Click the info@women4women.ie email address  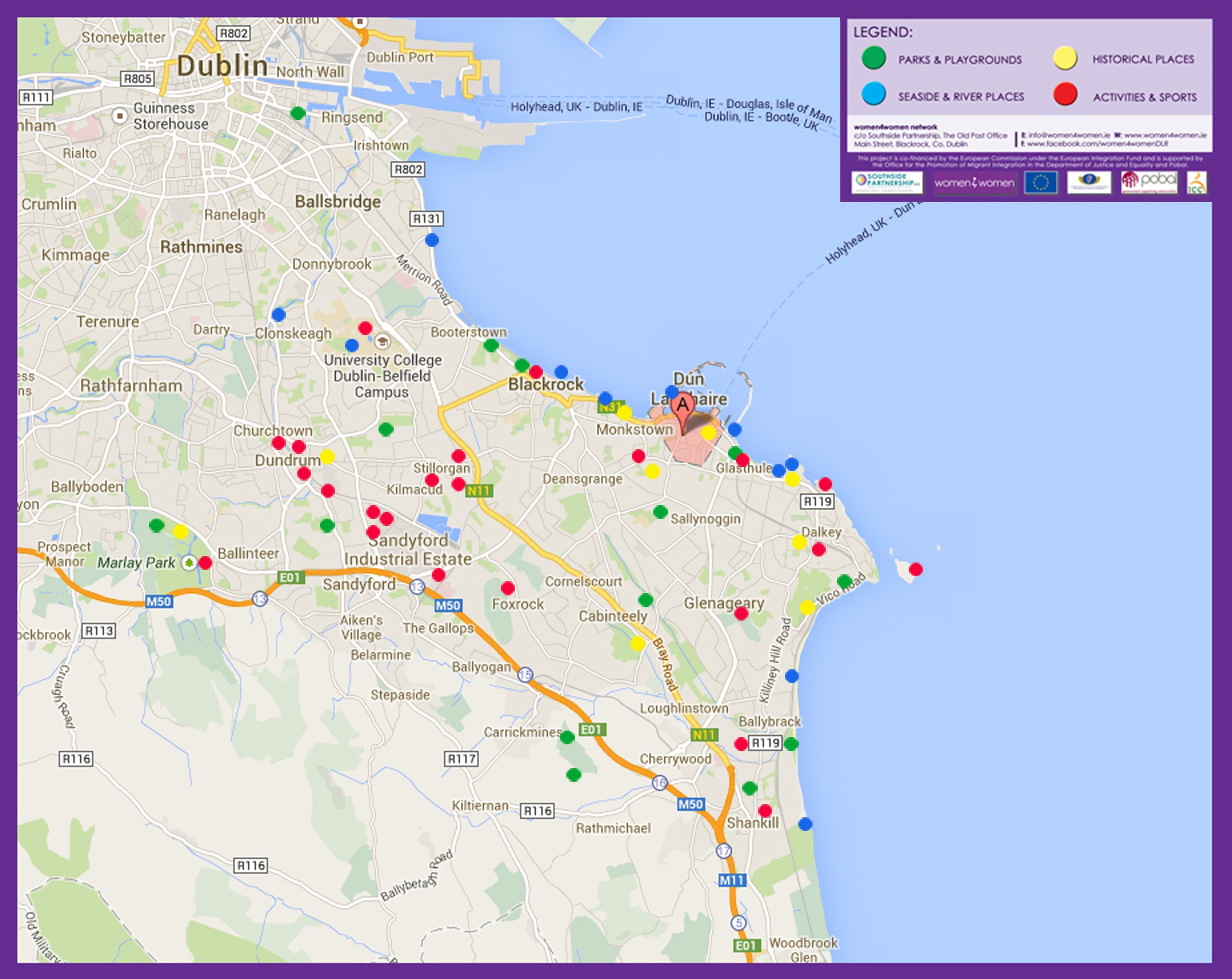1069,136
